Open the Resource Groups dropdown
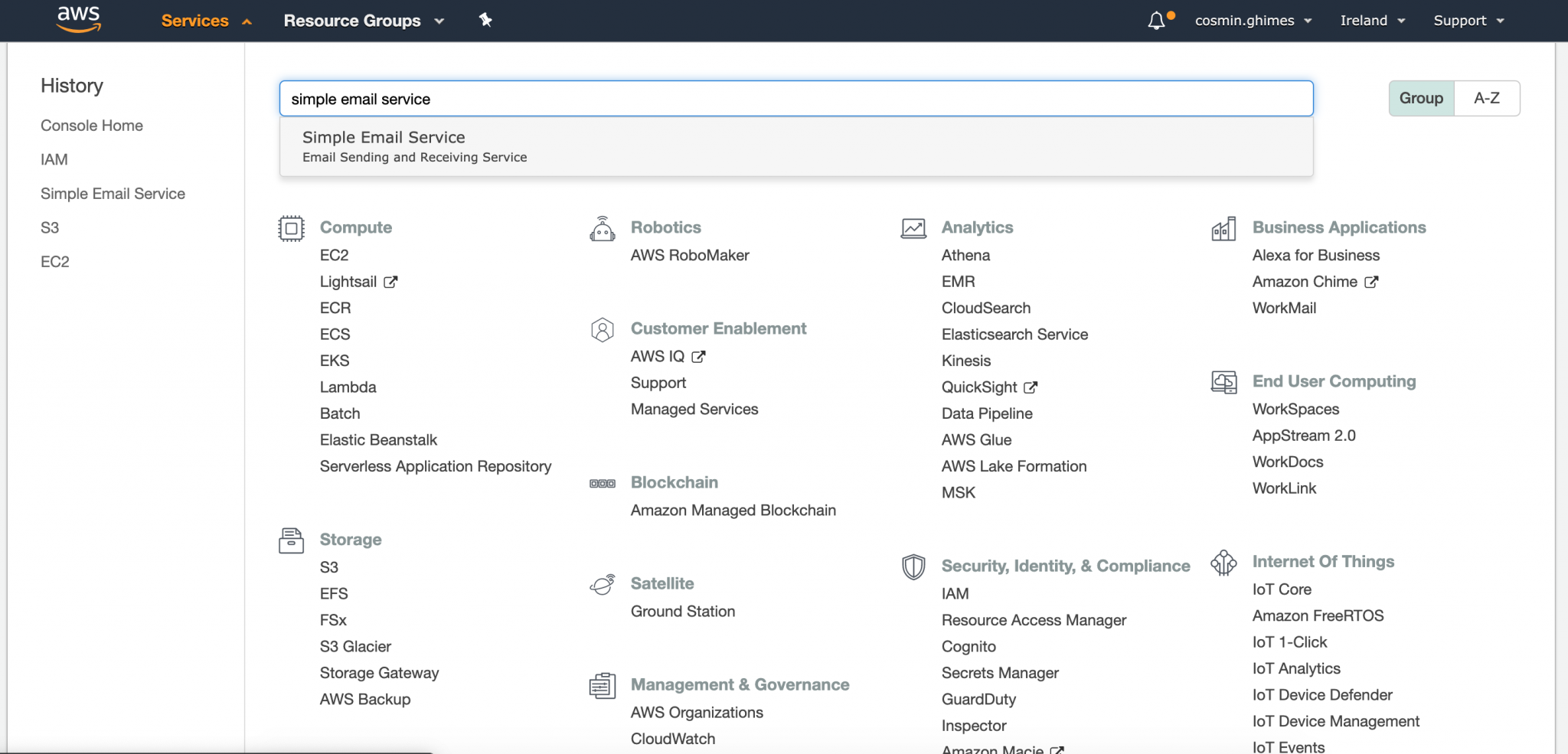 click(362, 20)
